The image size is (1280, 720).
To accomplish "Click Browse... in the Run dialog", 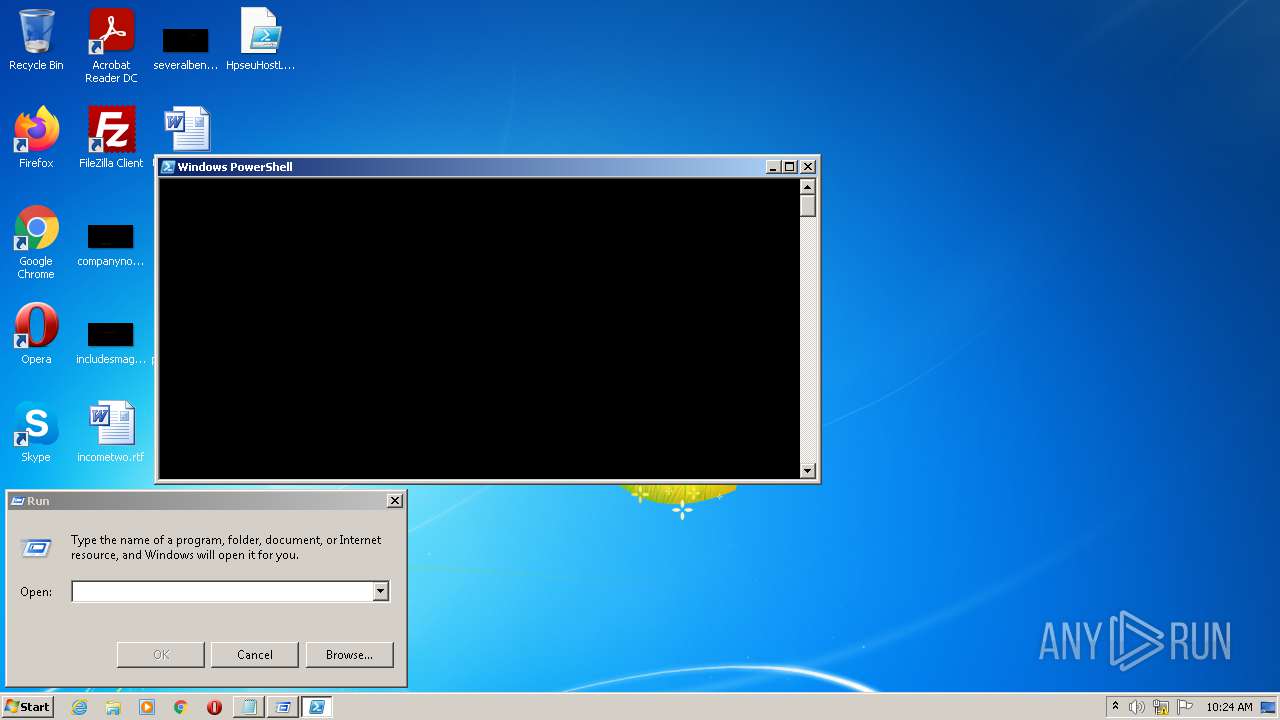I will (x=349, y=655).
